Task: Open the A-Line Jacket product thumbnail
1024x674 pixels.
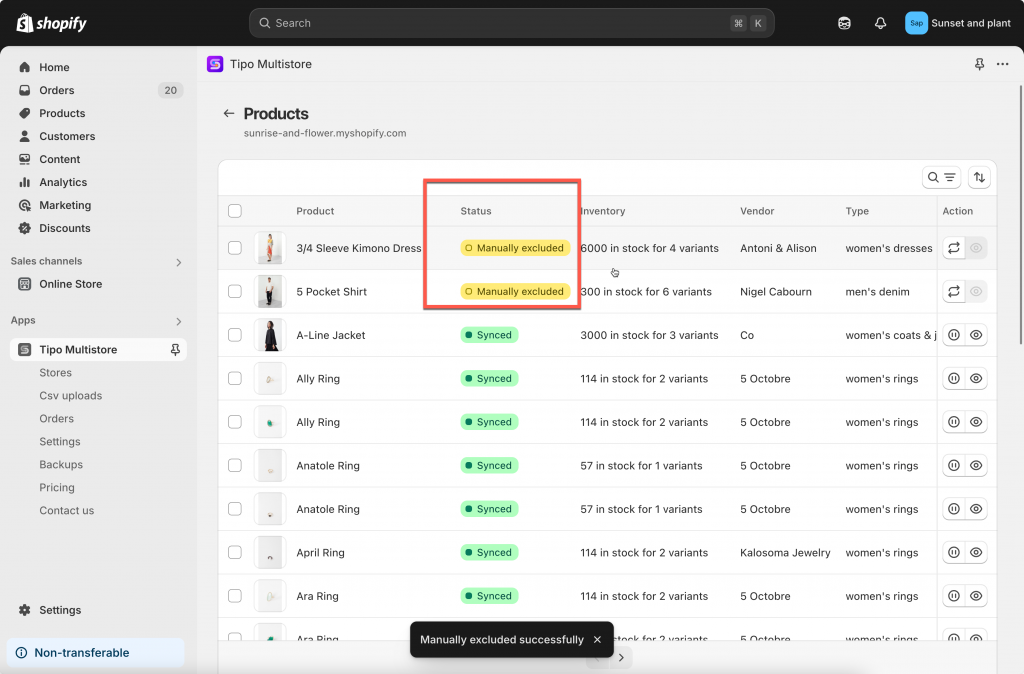Action: (270, 335)
